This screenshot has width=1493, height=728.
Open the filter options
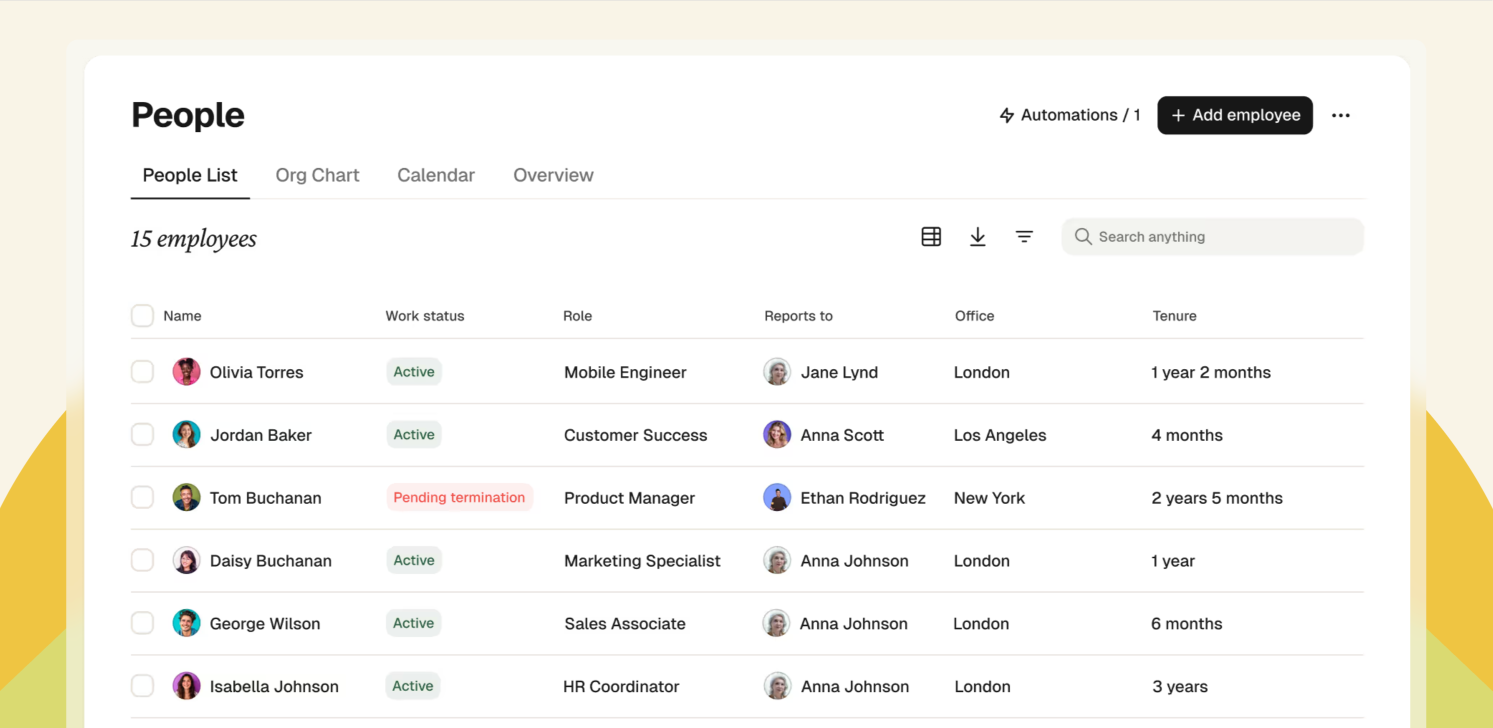click(x=1024, y=236)
